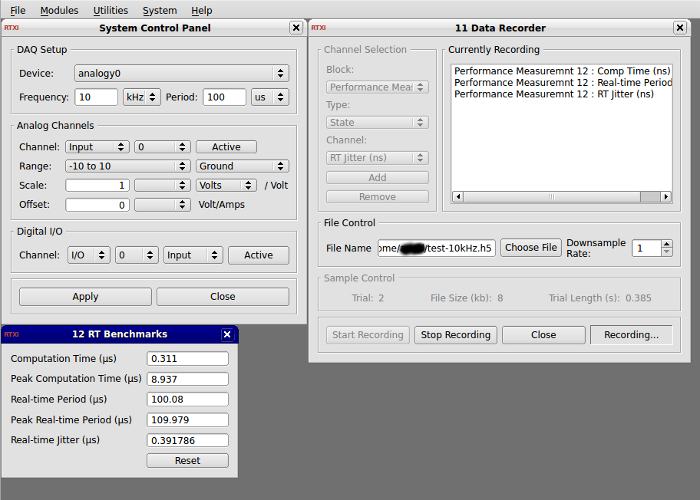
Task: Select the RT Jitter entry in recording list
Action: click(553, 94)
